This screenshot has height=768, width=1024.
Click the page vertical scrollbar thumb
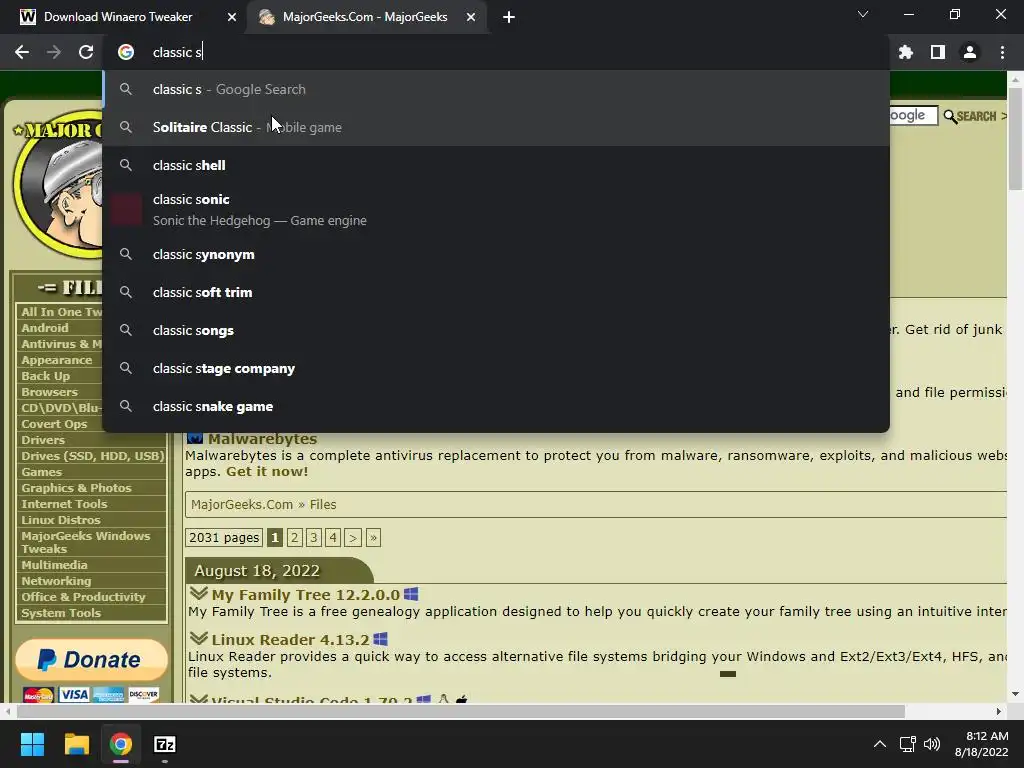point(1016,140)
